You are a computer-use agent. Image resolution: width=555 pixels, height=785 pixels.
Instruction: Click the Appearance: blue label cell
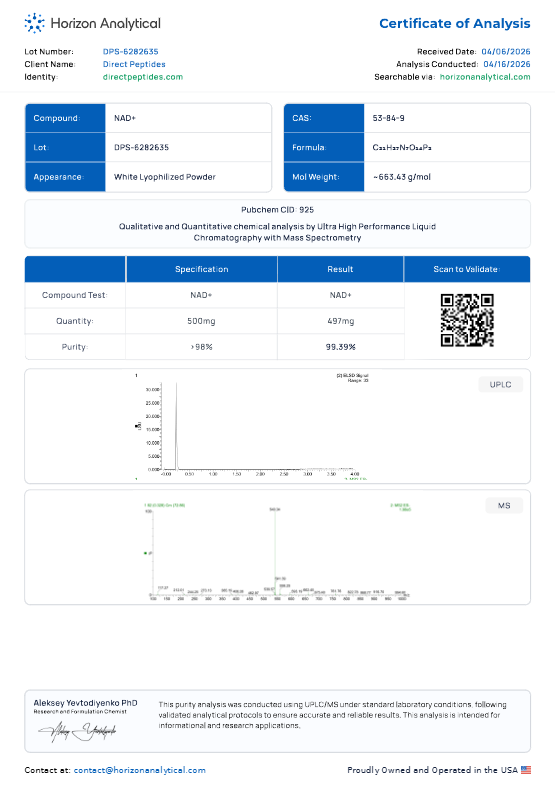click(66, 177)
